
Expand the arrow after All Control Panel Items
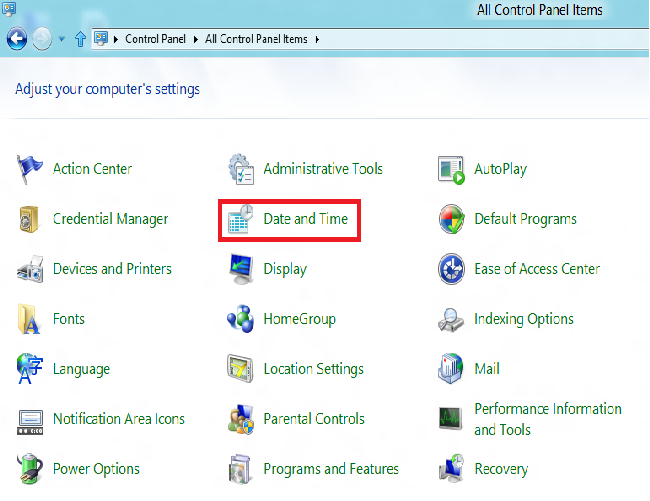(x=317, y=39)
